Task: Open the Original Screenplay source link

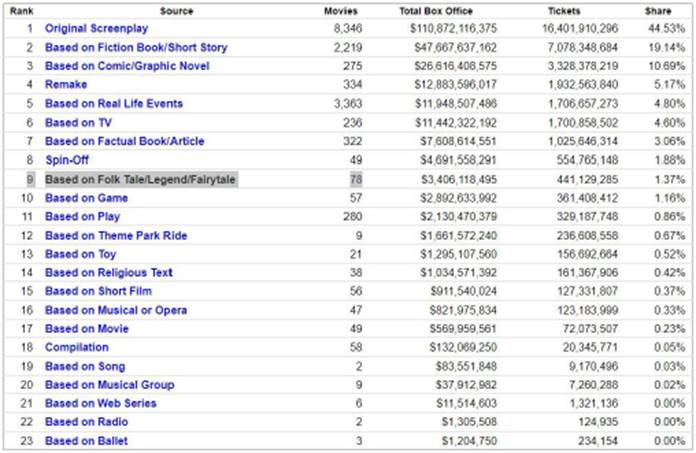Action: click(98, 29)
